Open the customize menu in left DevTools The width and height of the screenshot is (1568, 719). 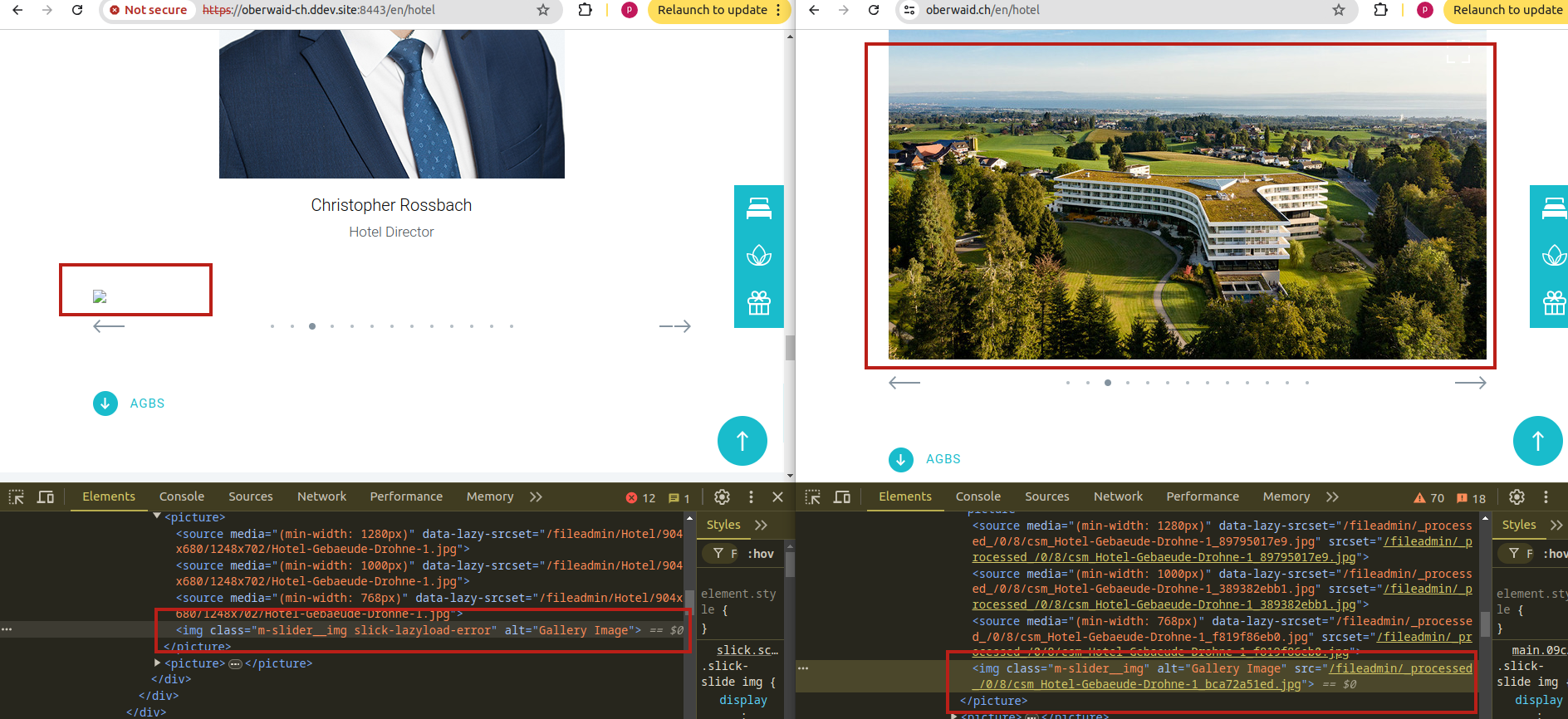752,496
